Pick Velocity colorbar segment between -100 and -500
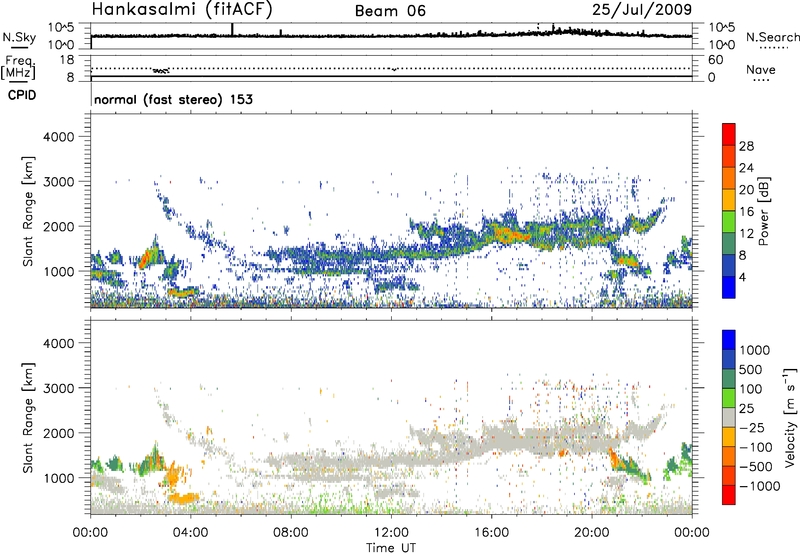The width and height of the screenshot is (800, 554). [729, 457]
